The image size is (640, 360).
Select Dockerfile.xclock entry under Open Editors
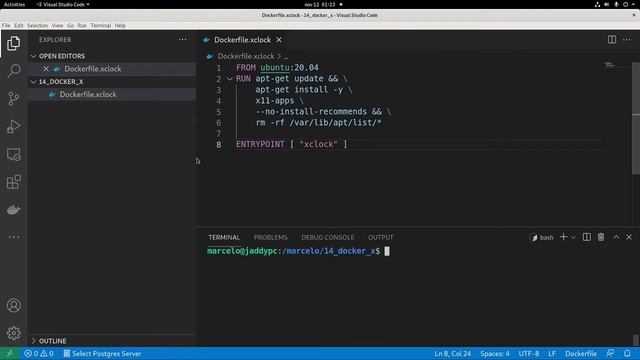[93, 69]
